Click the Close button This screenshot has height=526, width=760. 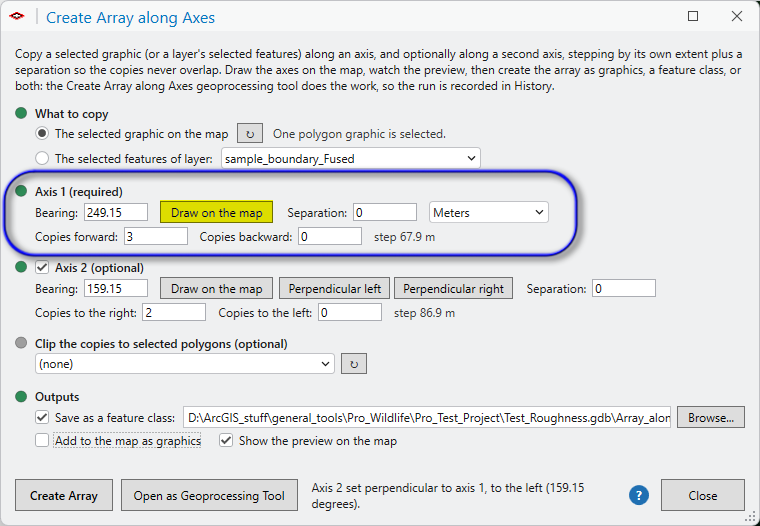tap(703, 495)
